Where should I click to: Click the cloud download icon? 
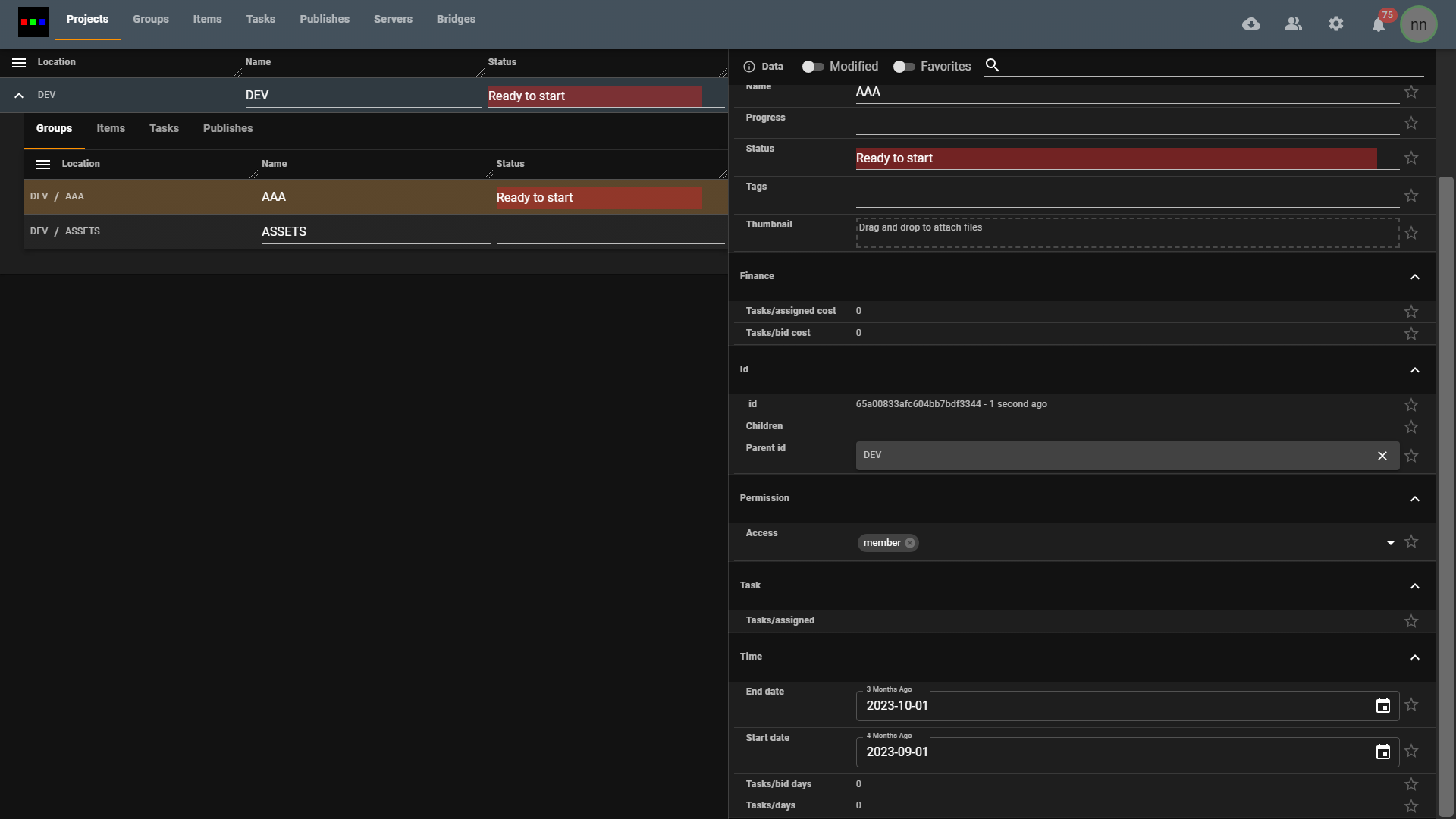pos(1251,24)
